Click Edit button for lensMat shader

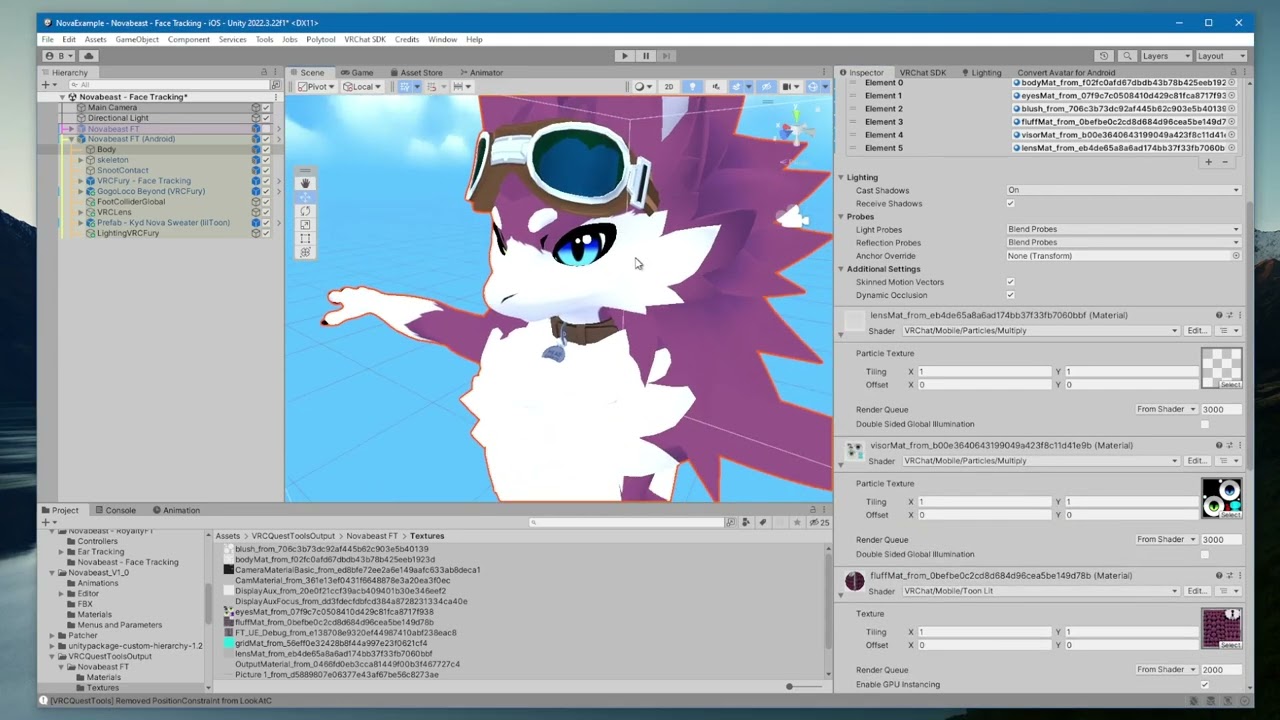click(x=1196, y=331)
